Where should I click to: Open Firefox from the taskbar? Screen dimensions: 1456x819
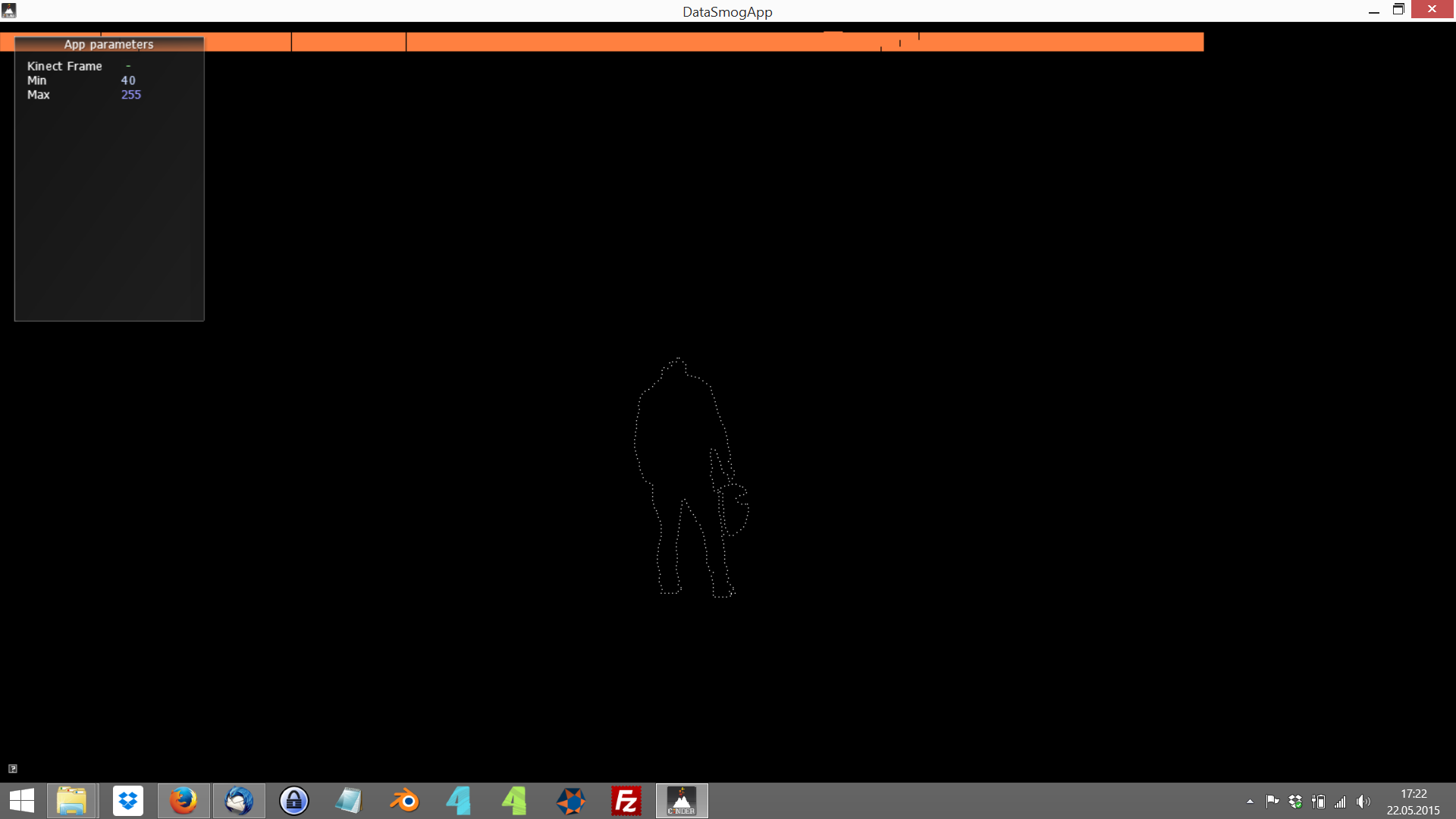click(183, 801)
